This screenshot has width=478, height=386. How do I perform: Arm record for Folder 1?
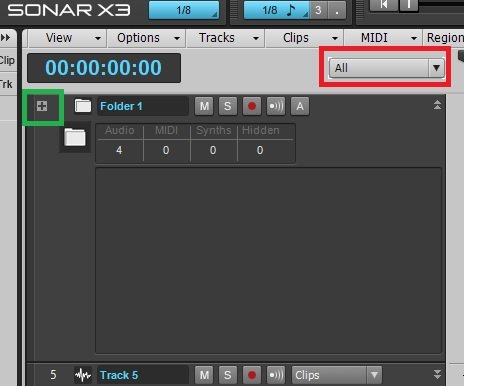click(x=252, y=106)
